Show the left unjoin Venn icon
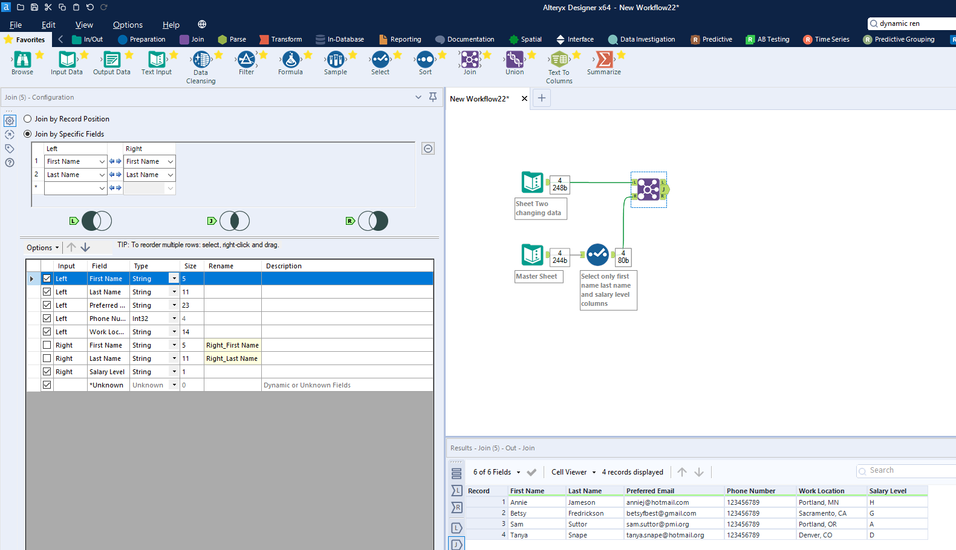The width and height of the screenshot is (956, 550). (96, 221)
